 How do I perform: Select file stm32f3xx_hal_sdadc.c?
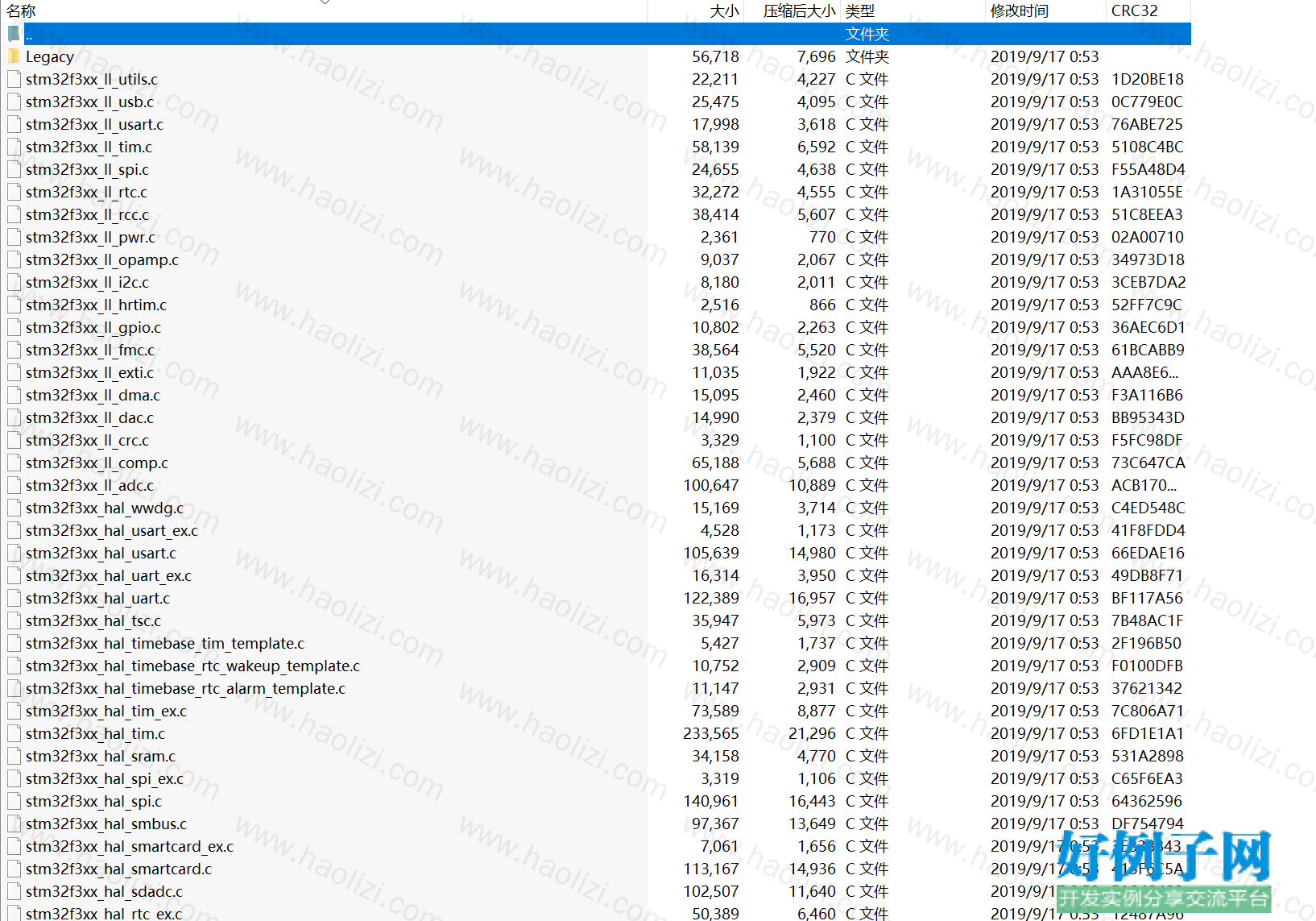tap(105, 891)
